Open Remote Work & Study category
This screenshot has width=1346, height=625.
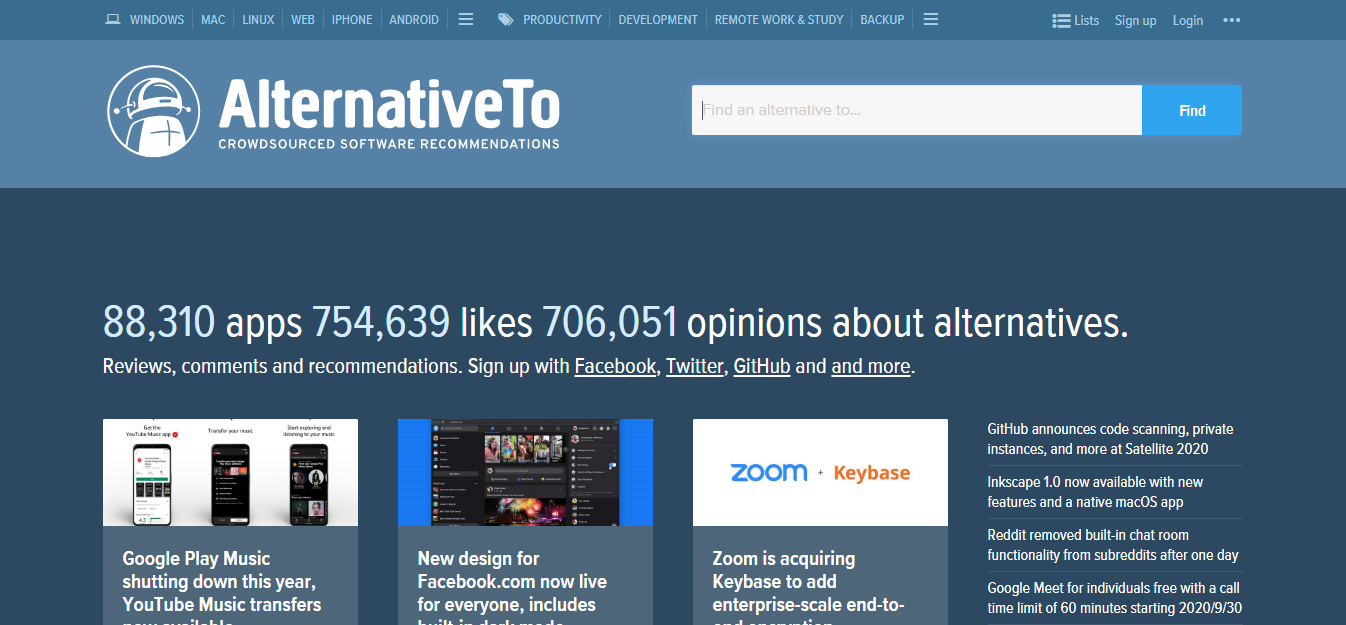point(779,20)
